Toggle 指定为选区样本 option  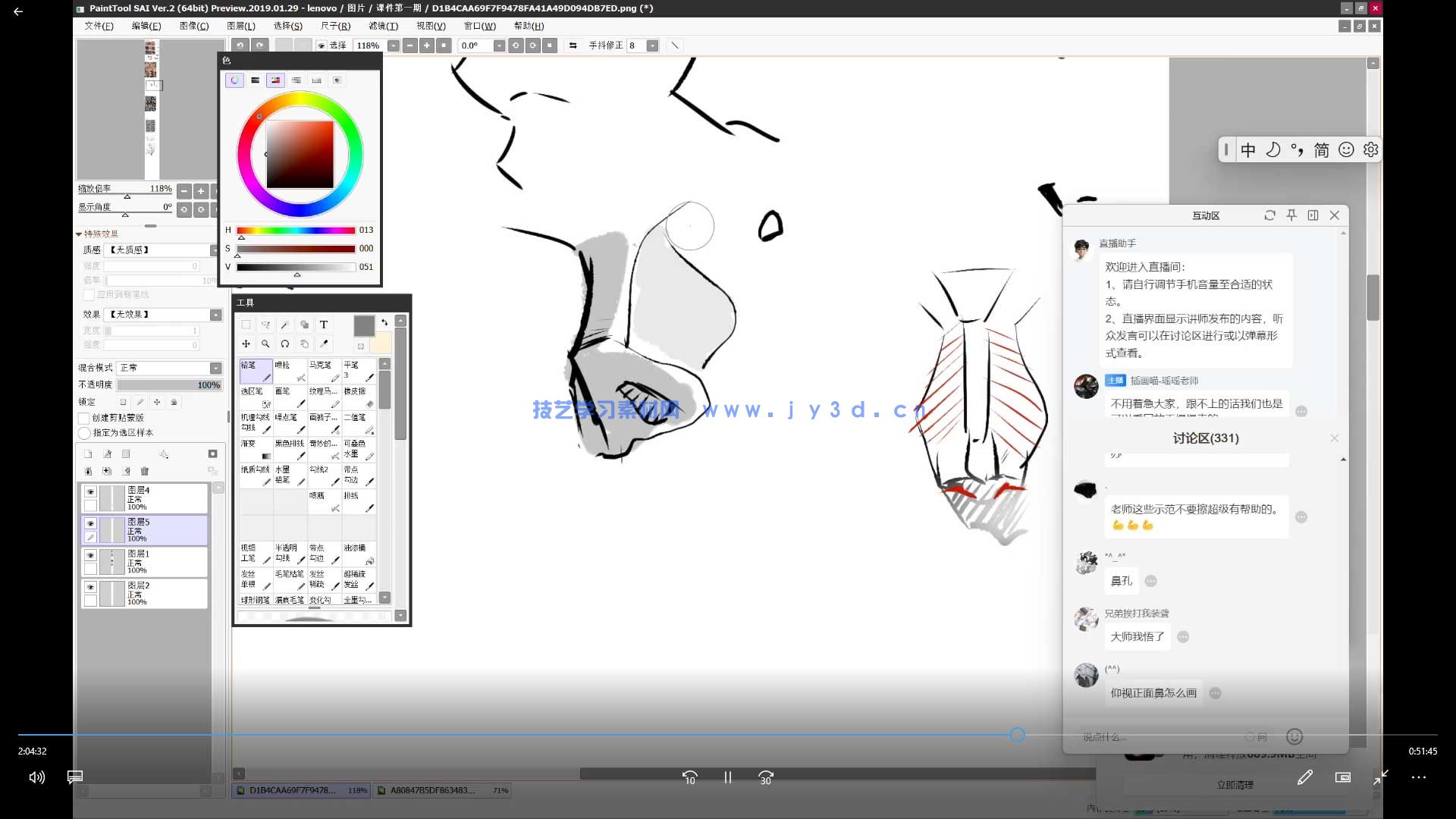tap(84, 433)
